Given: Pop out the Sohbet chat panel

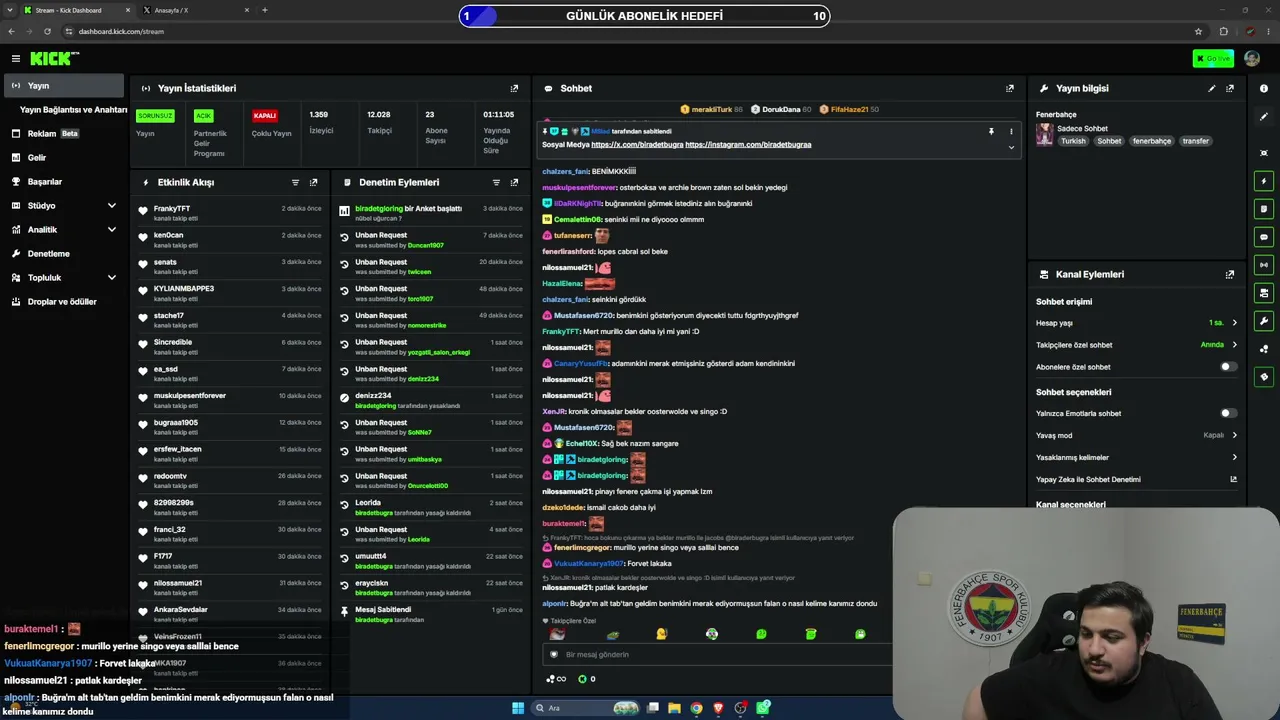Looking at the screenshot, I should (1010, 88).
